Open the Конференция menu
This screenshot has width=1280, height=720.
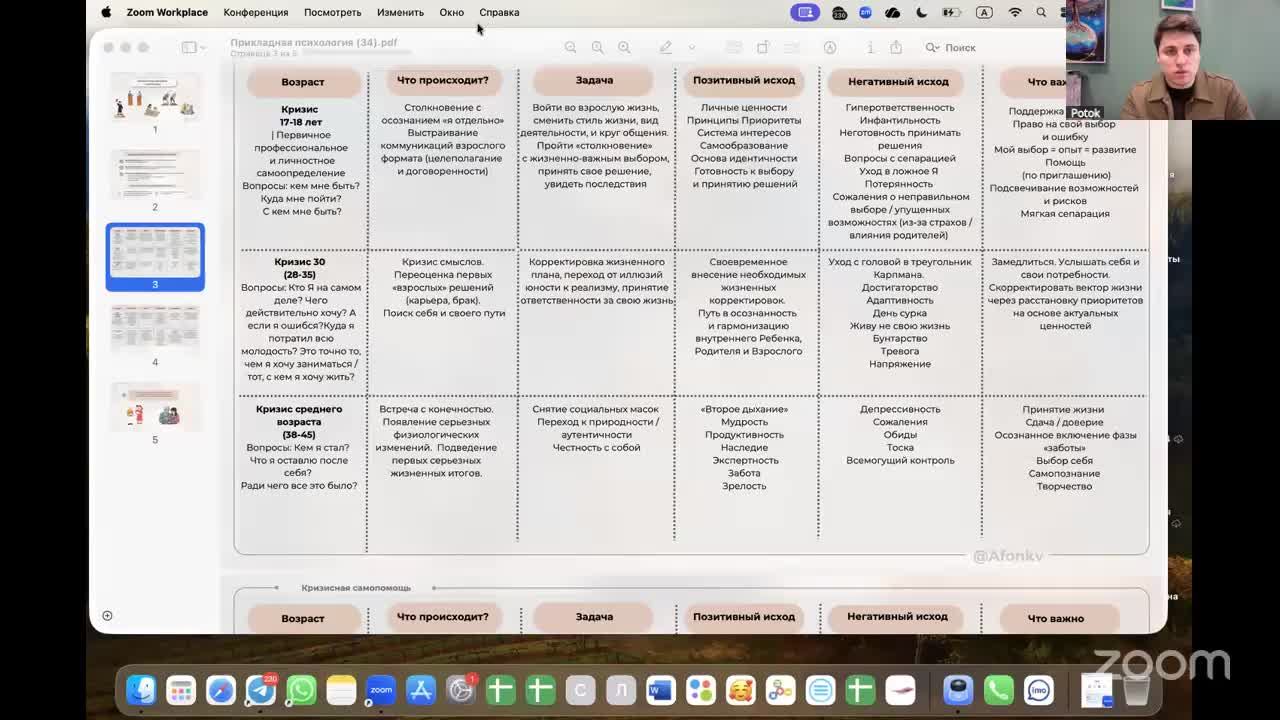point(255,12)
